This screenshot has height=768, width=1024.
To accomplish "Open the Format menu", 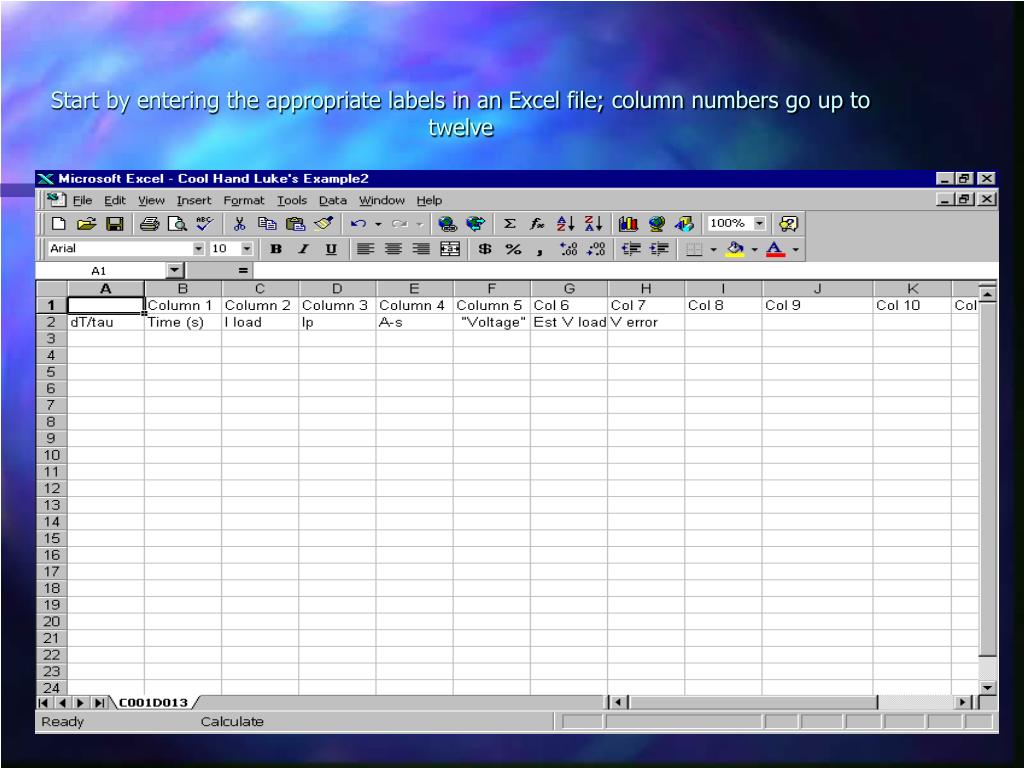I will click(244, 200).
